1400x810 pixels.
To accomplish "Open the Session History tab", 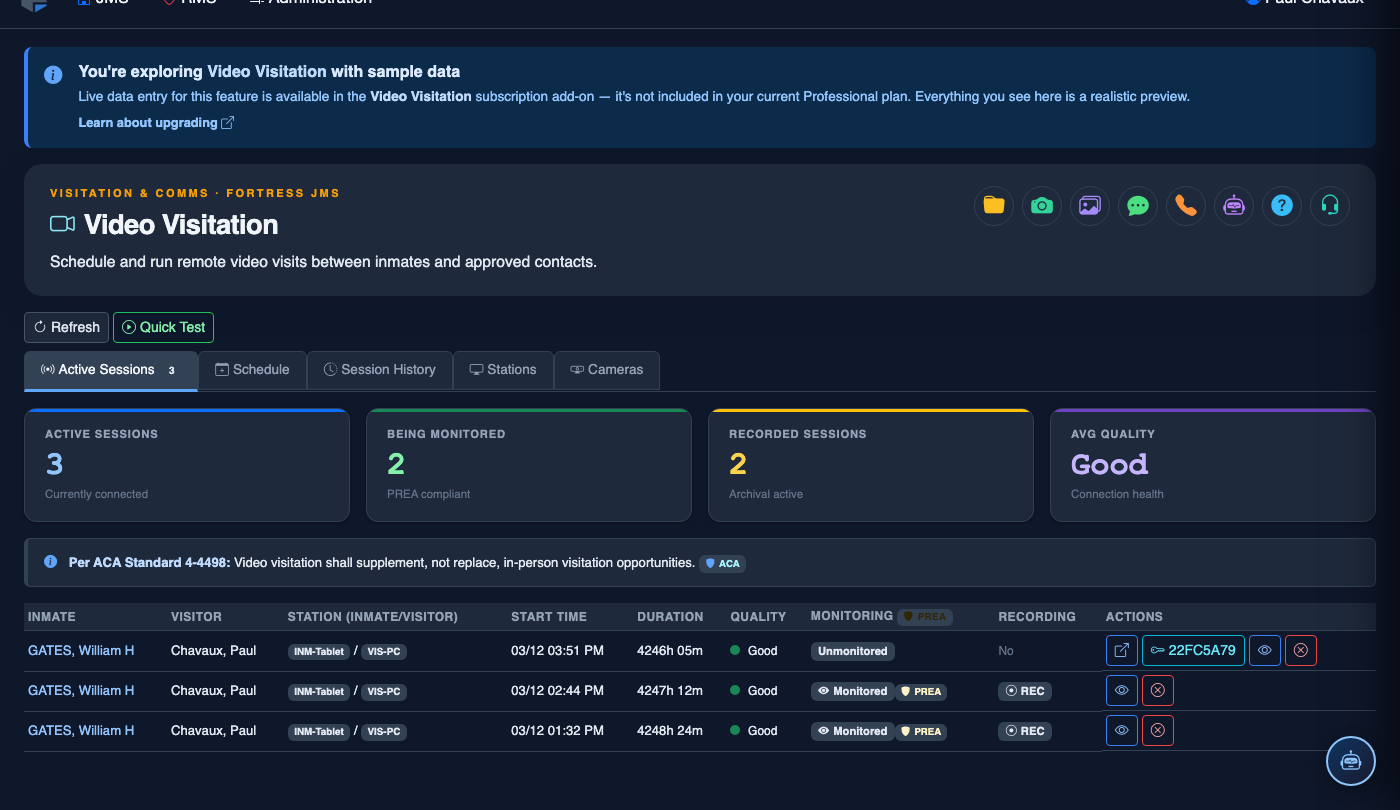I will (380, 370).
